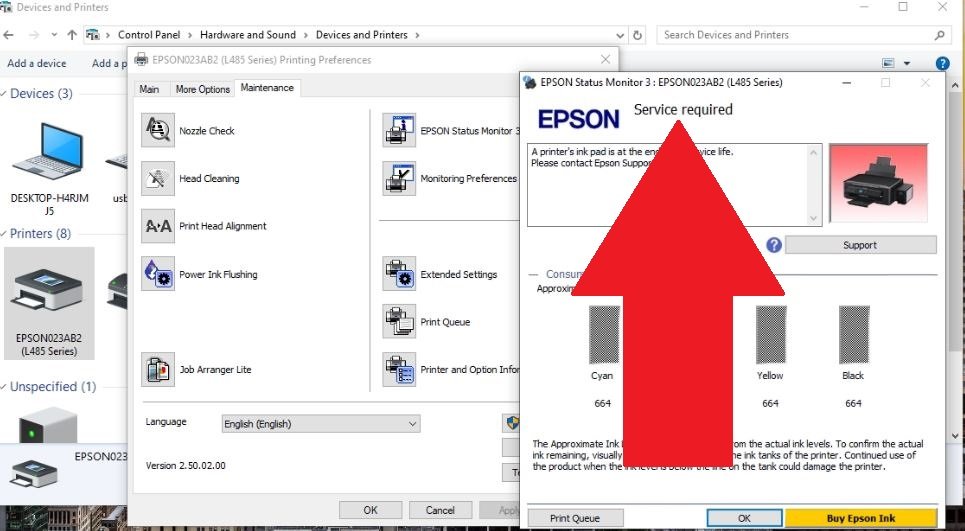Screen dimensions: 965x531
Task: Refresh the Devices and Printers view
Action: [x=638, y=35]
